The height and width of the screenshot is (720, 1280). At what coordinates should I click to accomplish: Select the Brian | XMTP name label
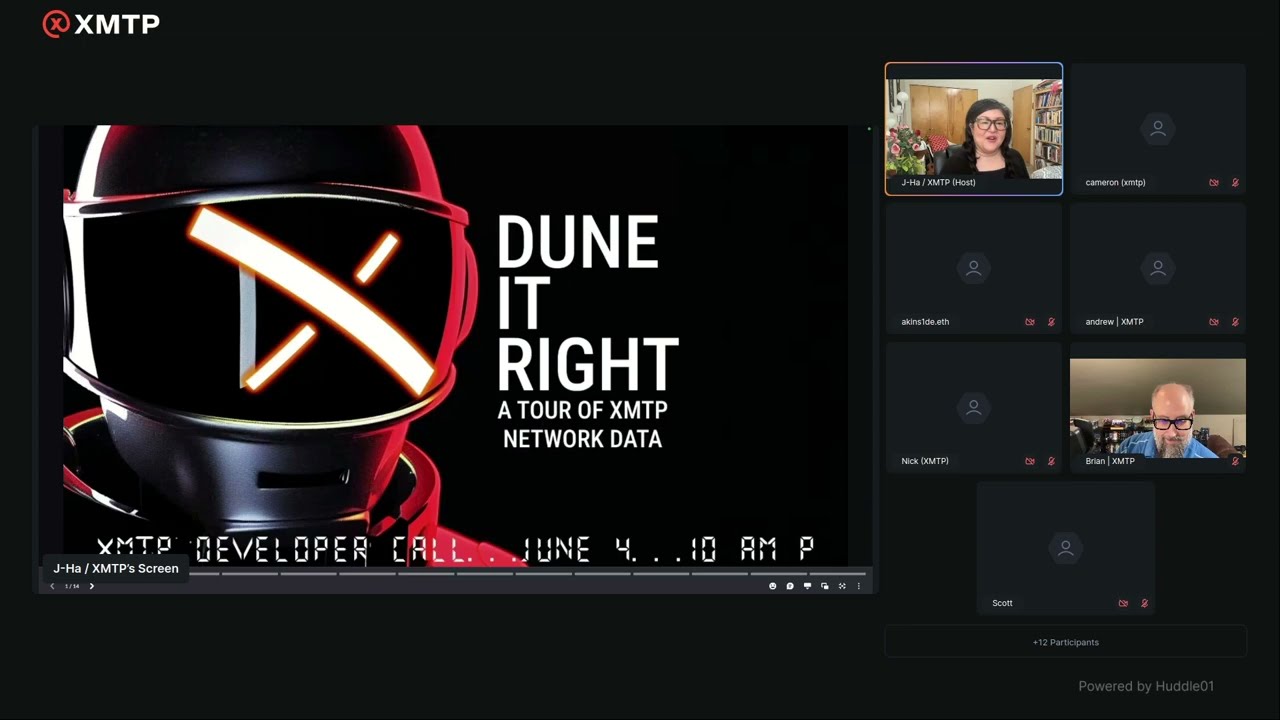click(1110, 461)
